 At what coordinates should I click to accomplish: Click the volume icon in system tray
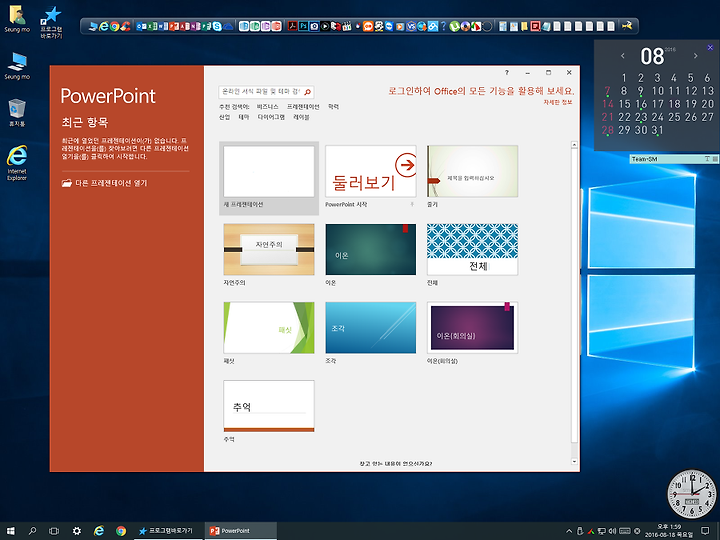[x=612, y=531]
